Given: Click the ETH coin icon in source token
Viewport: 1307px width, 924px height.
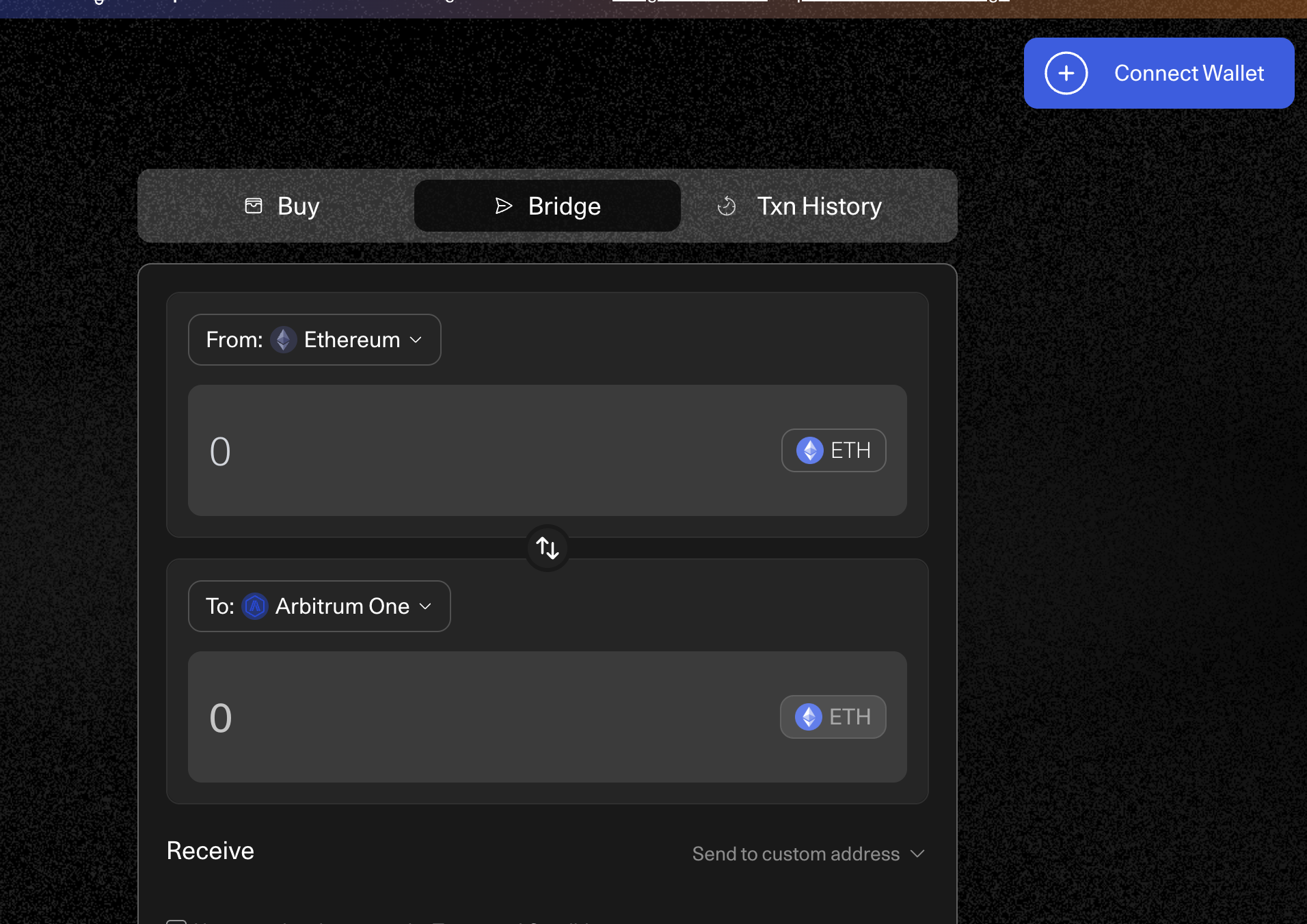Looking at the screenshot, I should click(x=809, y=450).
